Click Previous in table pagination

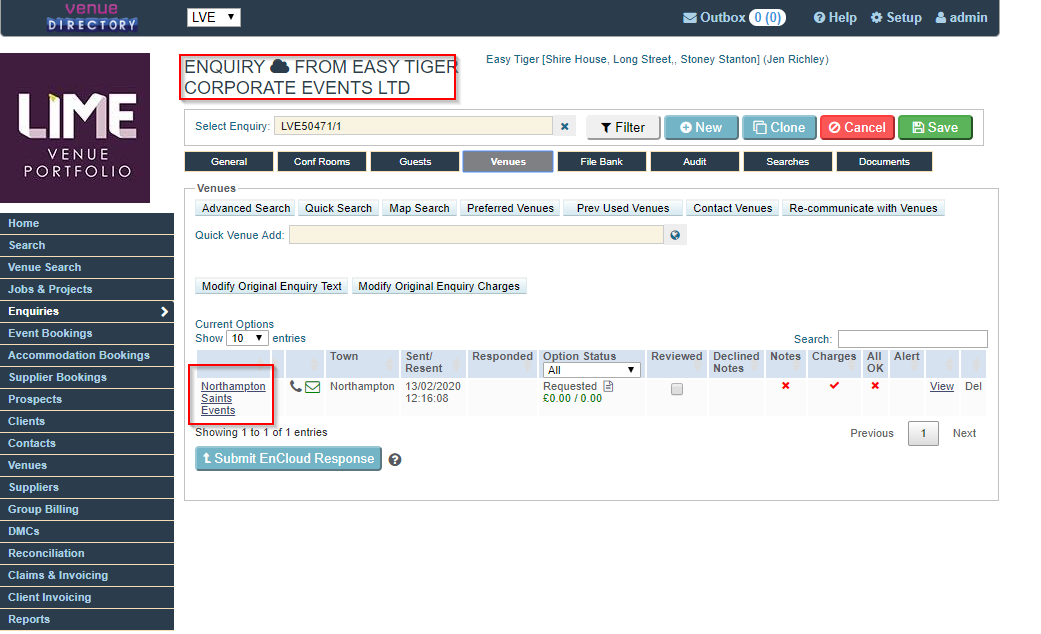pyautogui.click(x=872, y=434)
